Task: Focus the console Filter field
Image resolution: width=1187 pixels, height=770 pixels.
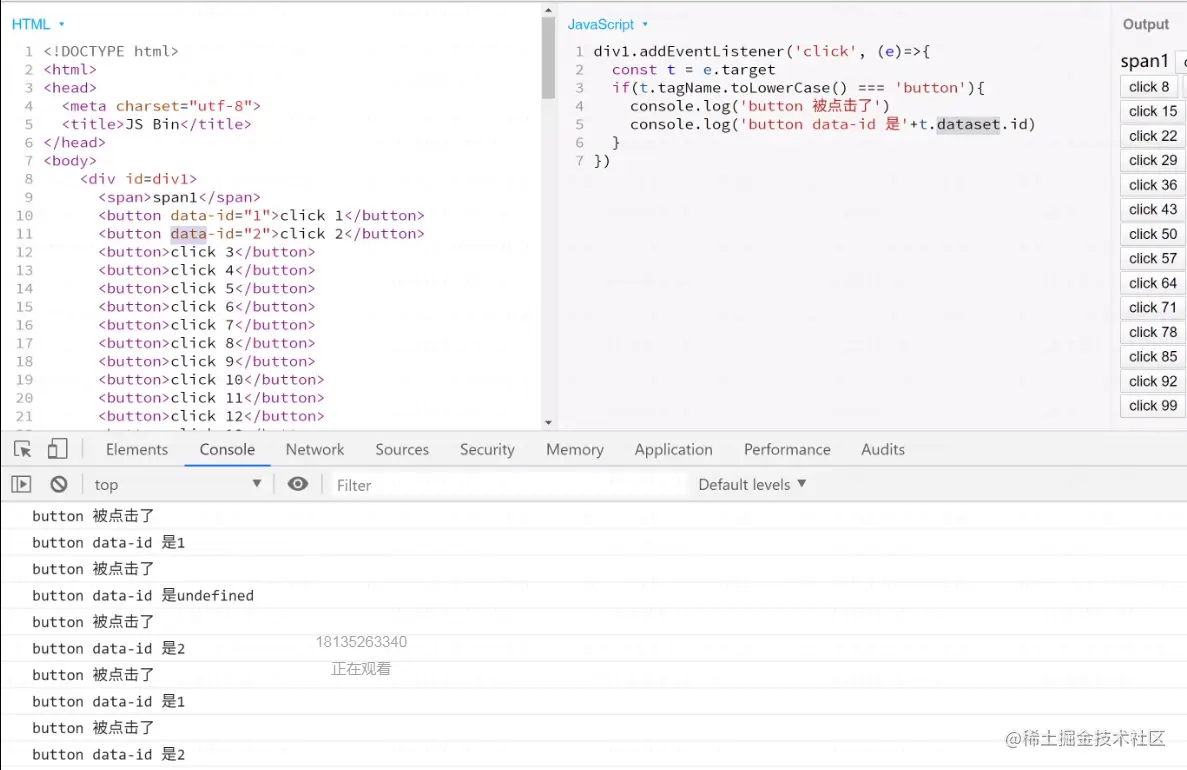Action: pyautogui.click(x=507, y=485)
